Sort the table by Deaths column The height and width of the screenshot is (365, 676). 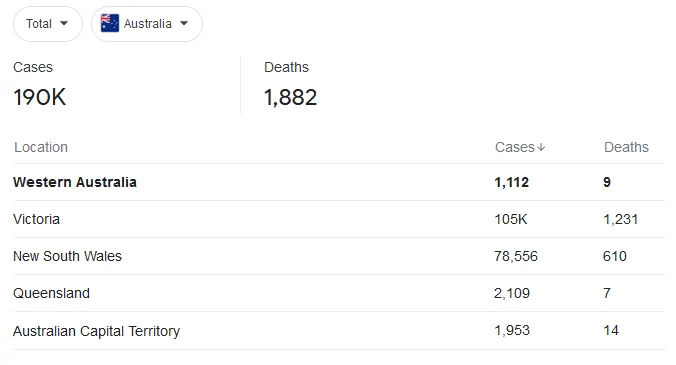(x=626, y=147)
